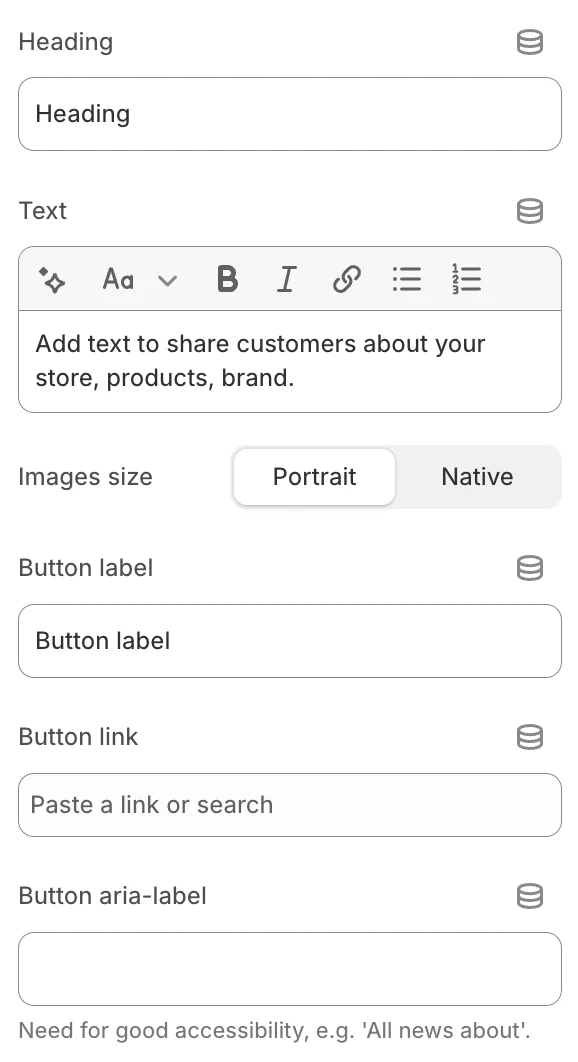
Task: Click the Heading text input field
Action: [290, 114]
